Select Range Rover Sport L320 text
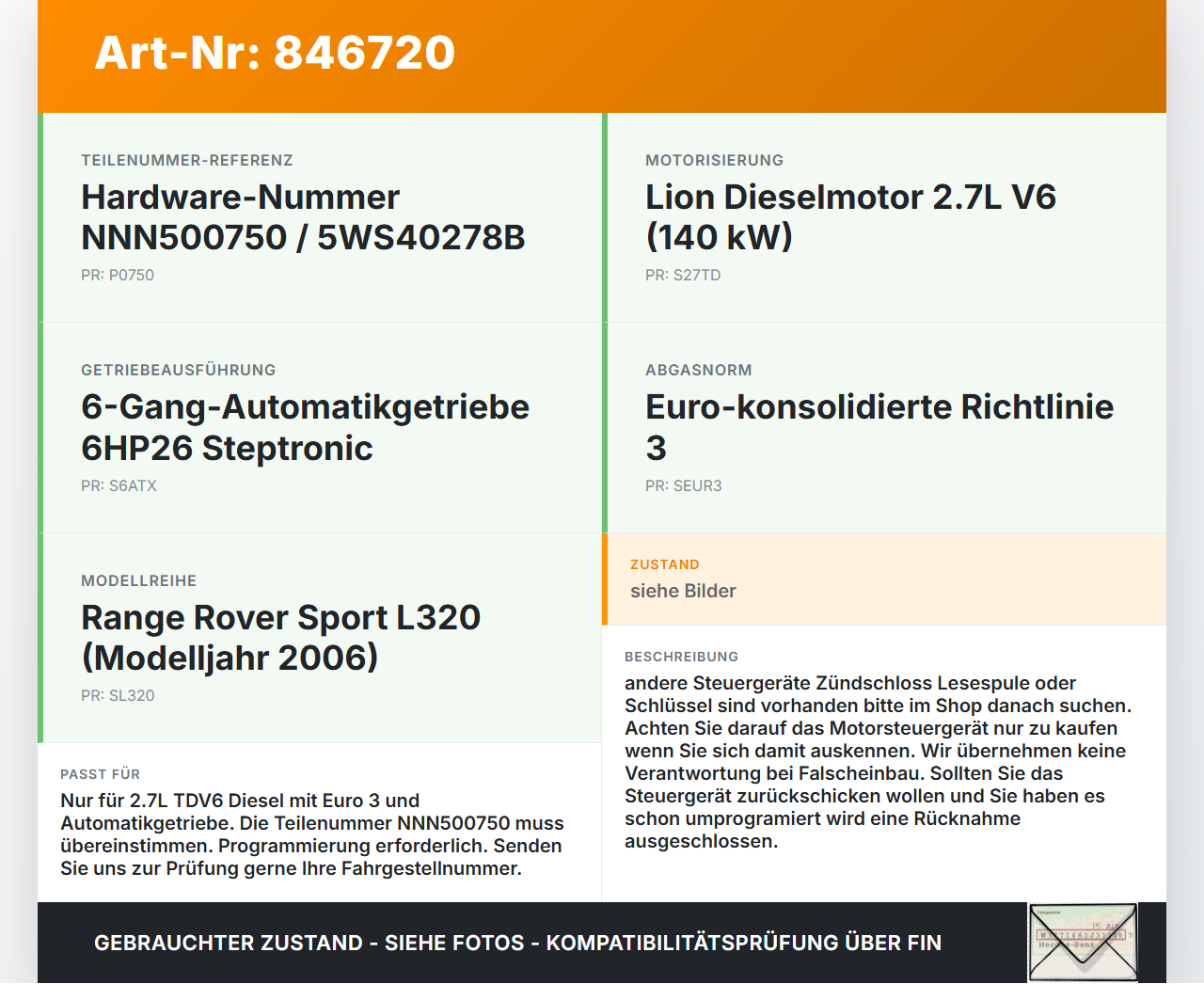 coord(281,618)
